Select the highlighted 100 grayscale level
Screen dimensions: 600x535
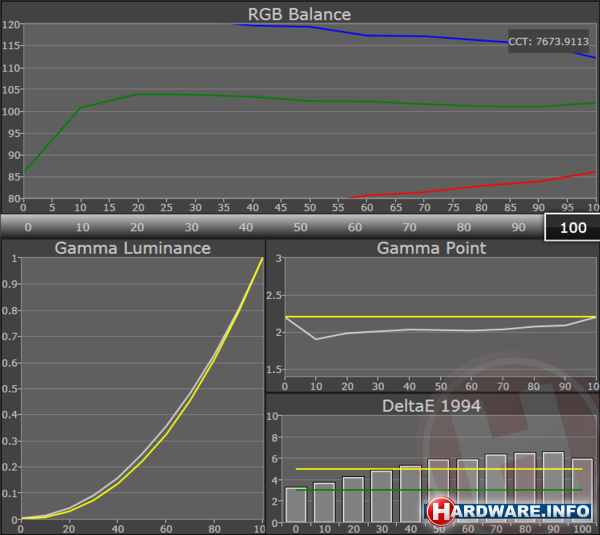tap(573, 228)
